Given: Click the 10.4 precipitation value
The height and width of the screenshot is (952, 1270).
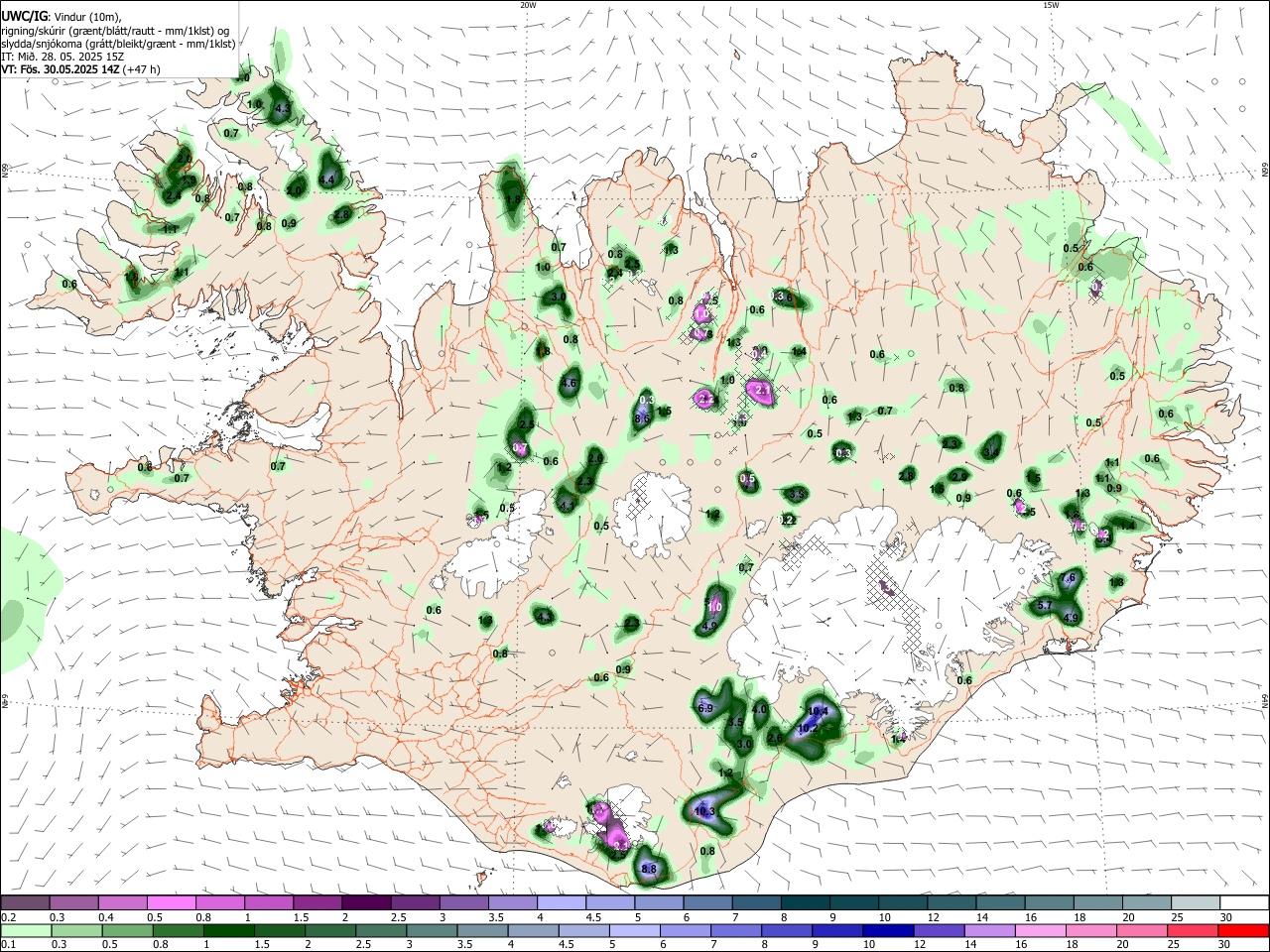Looking at the screenshot, I should (x=818, y=711).
